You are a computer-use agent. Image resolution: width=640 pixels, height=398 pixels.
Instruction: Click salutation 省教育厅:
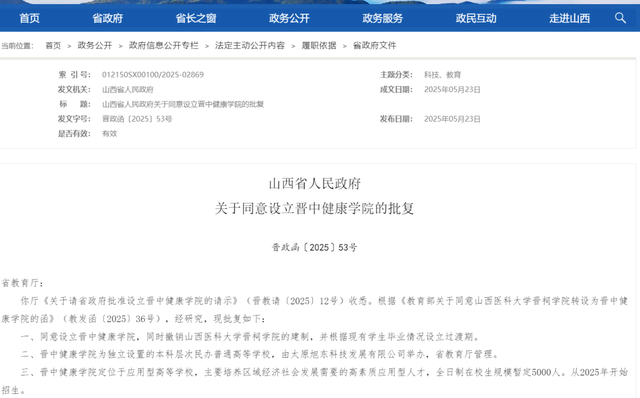pyautogui.click(x=22, y=283)
